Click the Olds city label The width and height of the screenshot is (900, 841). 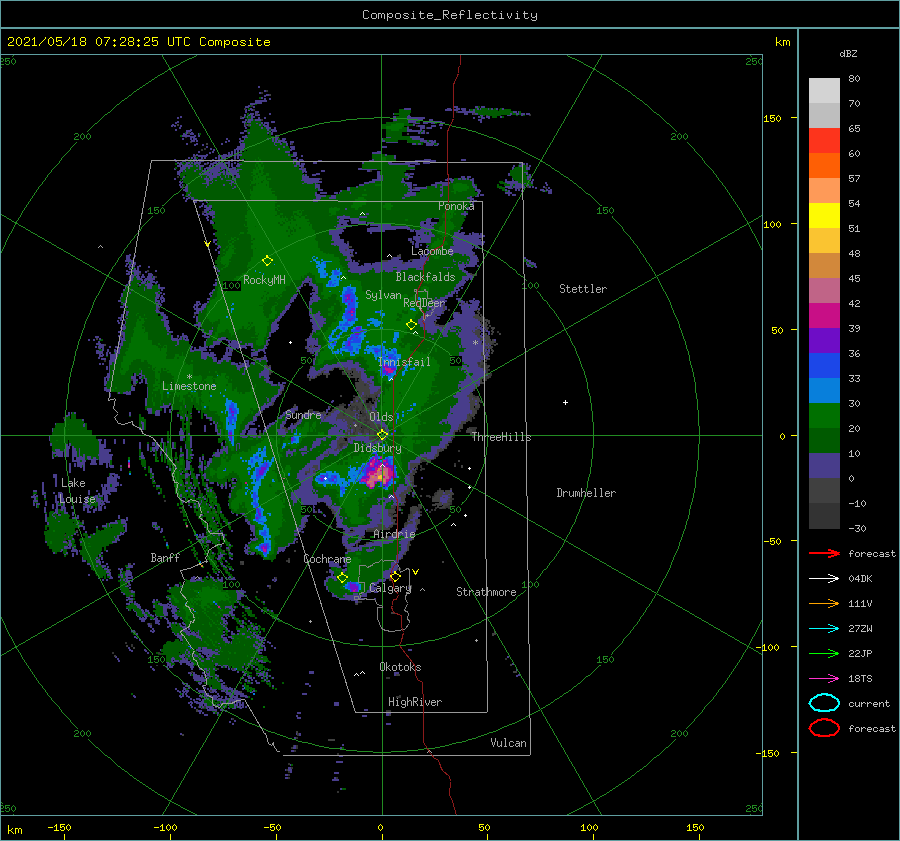pyautogui.click(x=381, y=417)
